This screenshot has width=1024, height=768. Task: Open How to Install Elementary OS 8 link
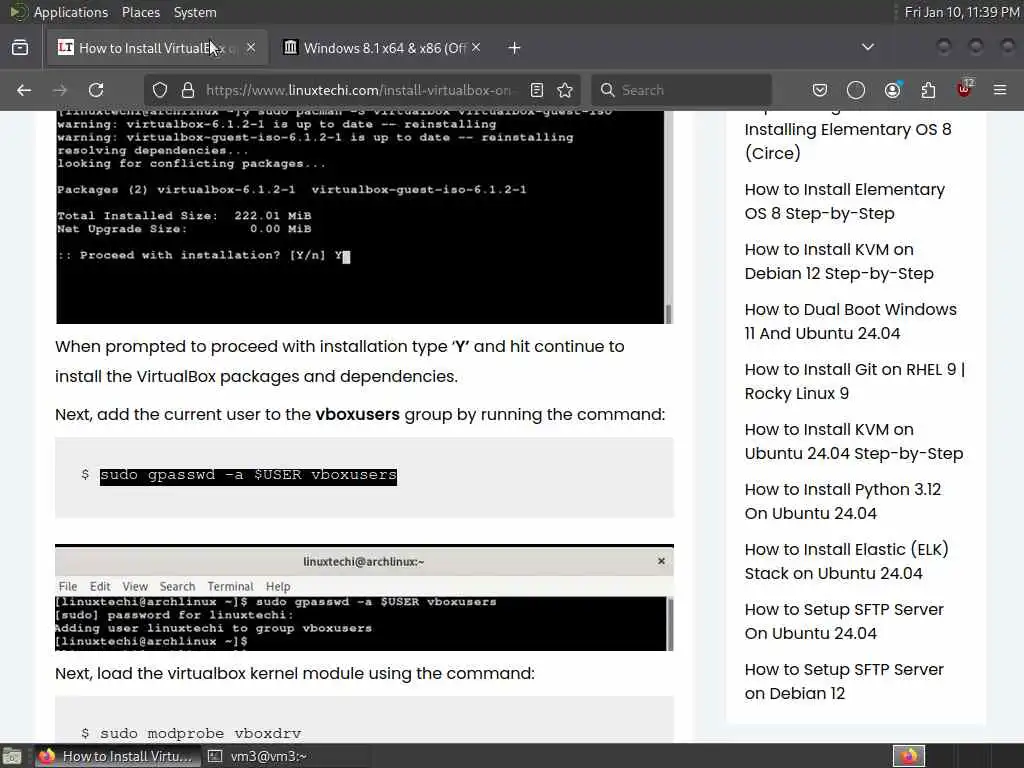(844, 201)
